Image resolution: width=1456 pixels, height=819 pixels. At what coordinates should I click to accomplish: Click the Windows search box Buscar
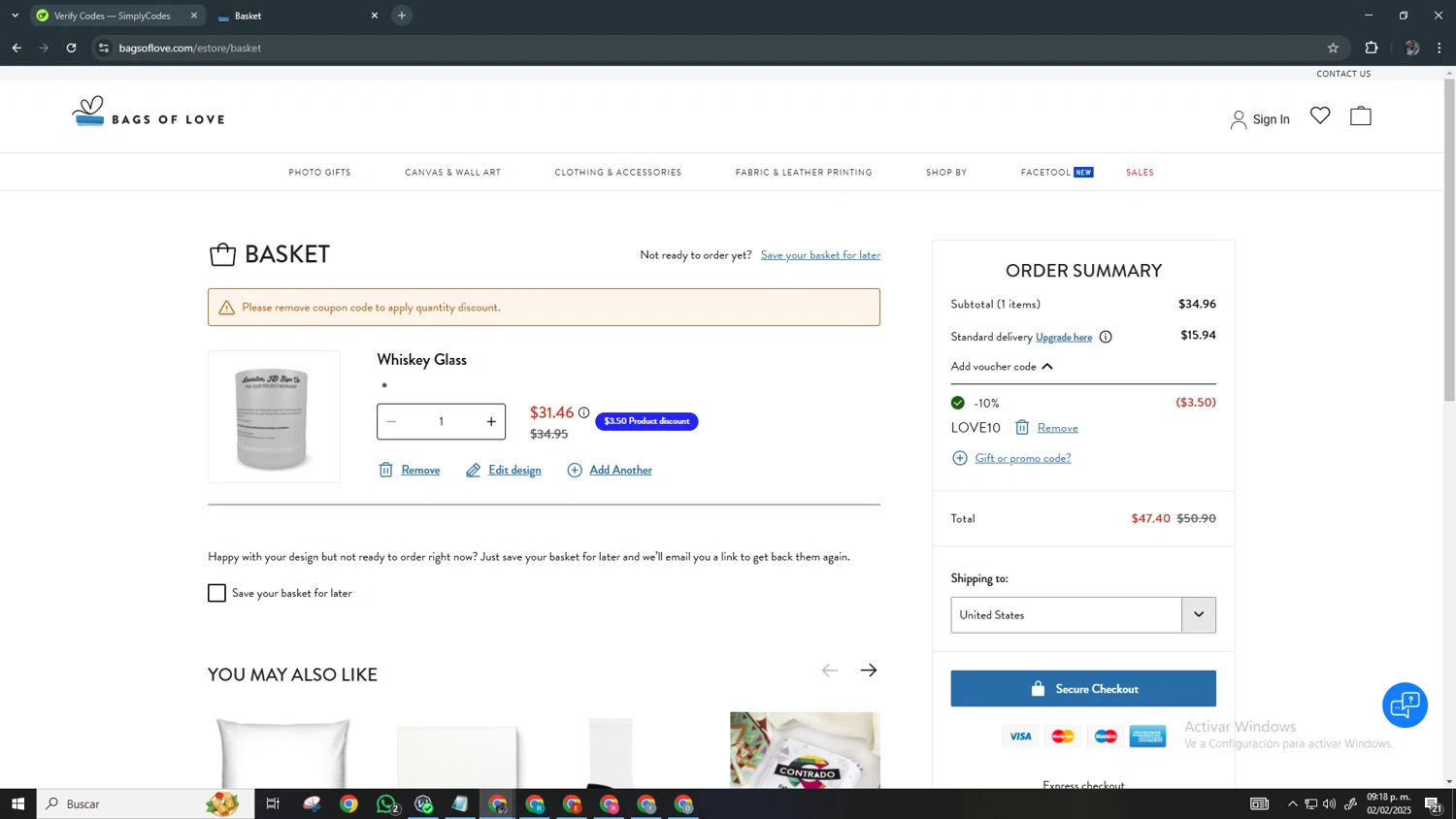(145, 803)
